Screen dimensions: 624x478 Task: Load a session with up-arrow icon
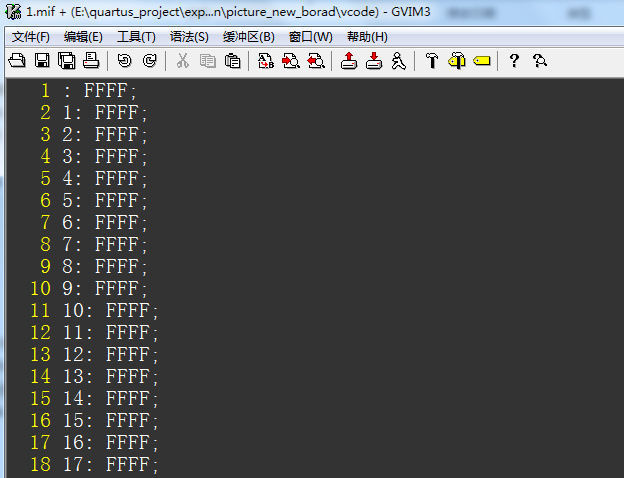[349, 61]
